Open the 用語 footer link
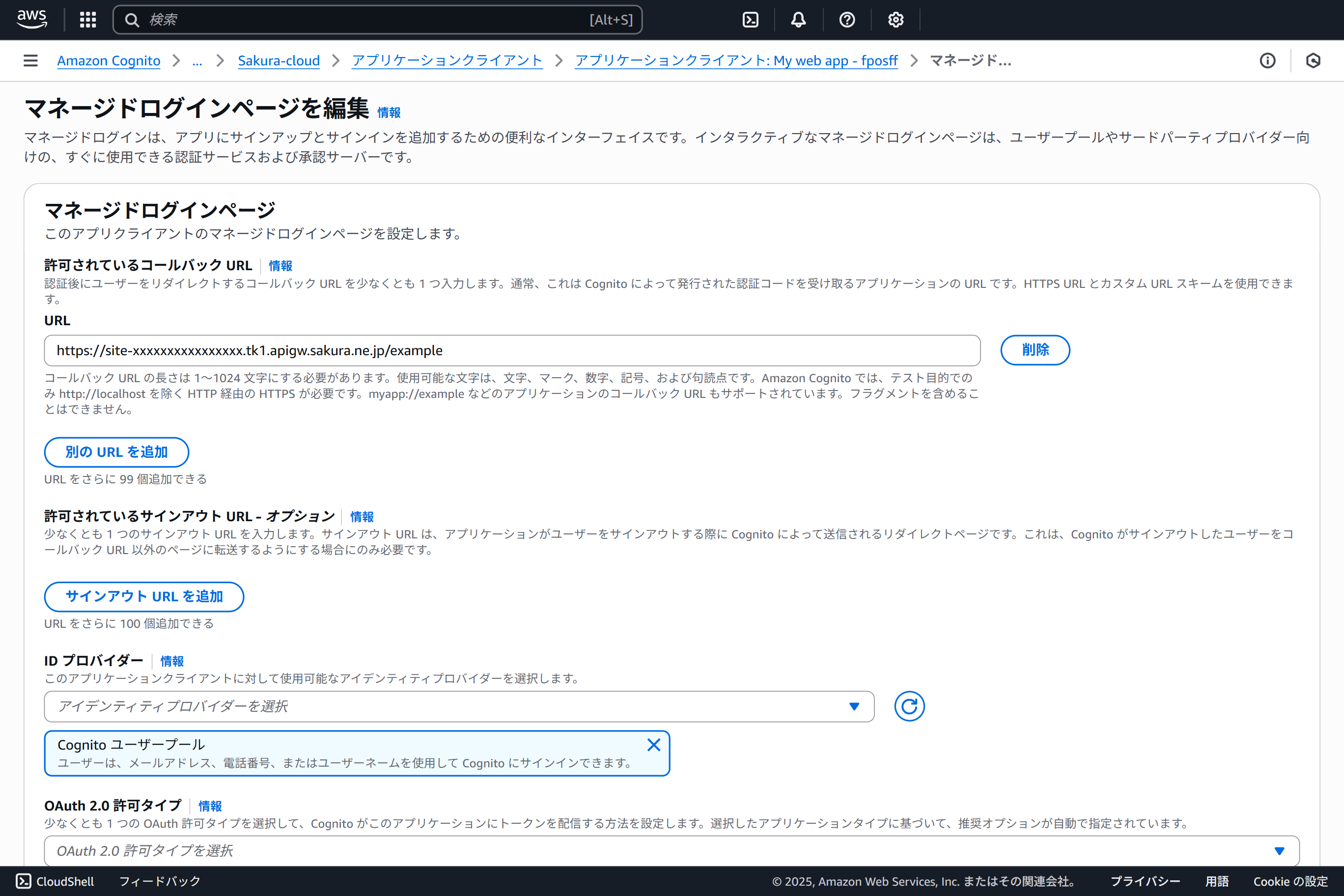 1217,881
